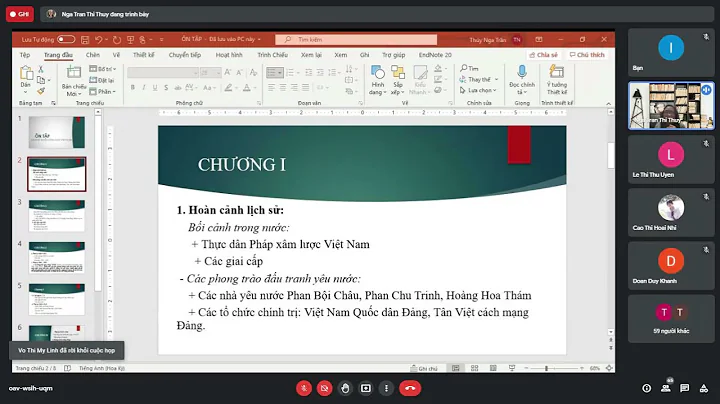Click the Dán paste icon
Image resolution: width=720 pixels, height=404 pixels.
26,73
